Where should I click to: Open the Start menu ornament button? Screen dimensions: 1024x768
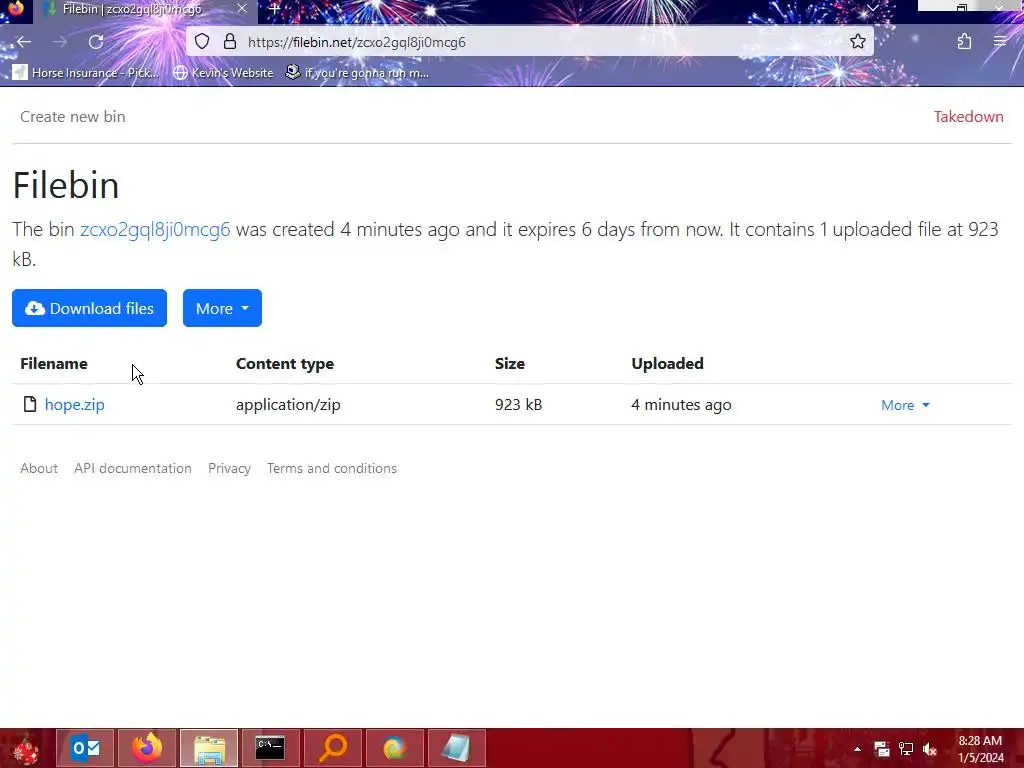pos(25,748)
